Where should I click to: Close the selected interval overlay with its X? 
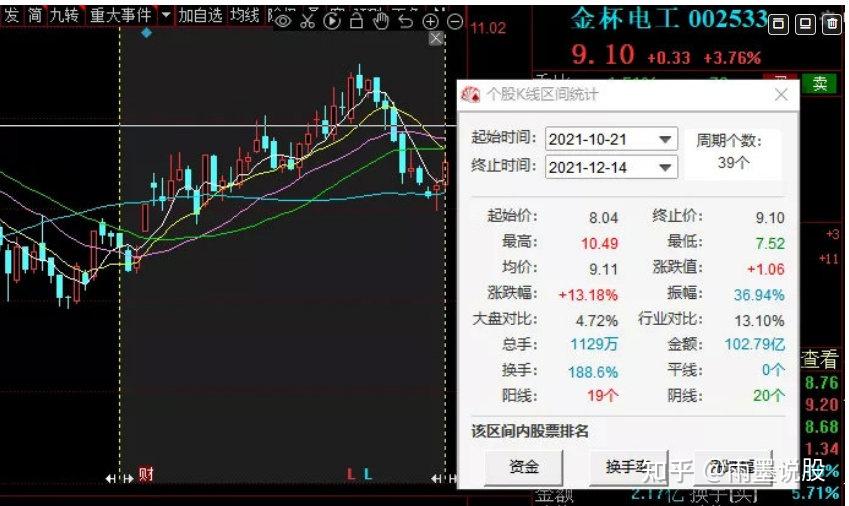click(x=436, y=38)
